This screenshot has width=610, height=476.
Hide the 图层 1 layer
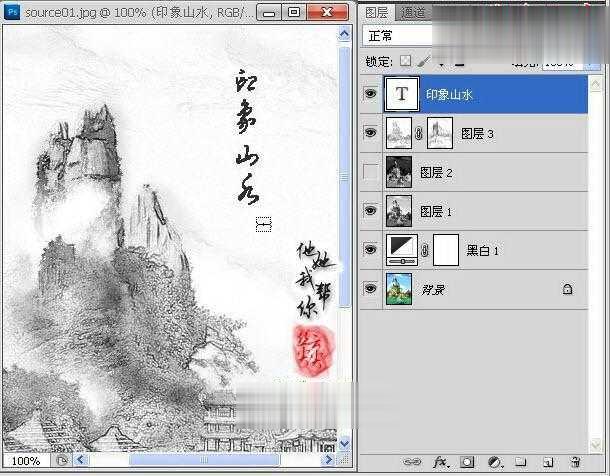[x=370, y=210]
